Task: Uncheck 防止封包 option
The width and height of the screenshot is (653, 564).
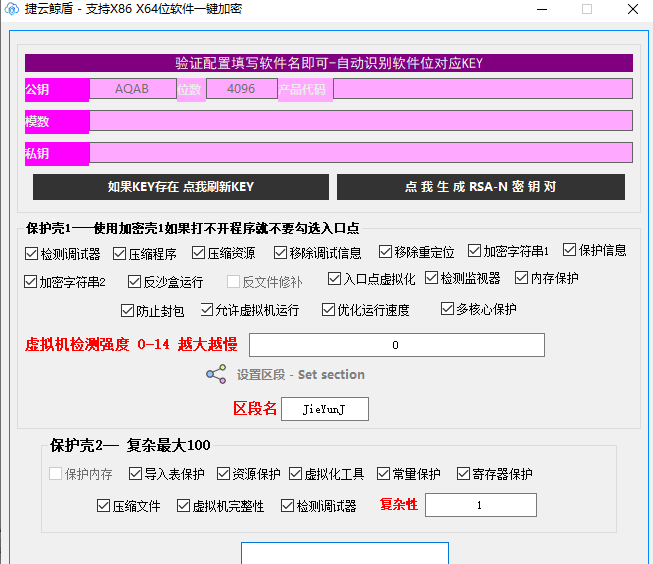Action: [x=127, y=310]
